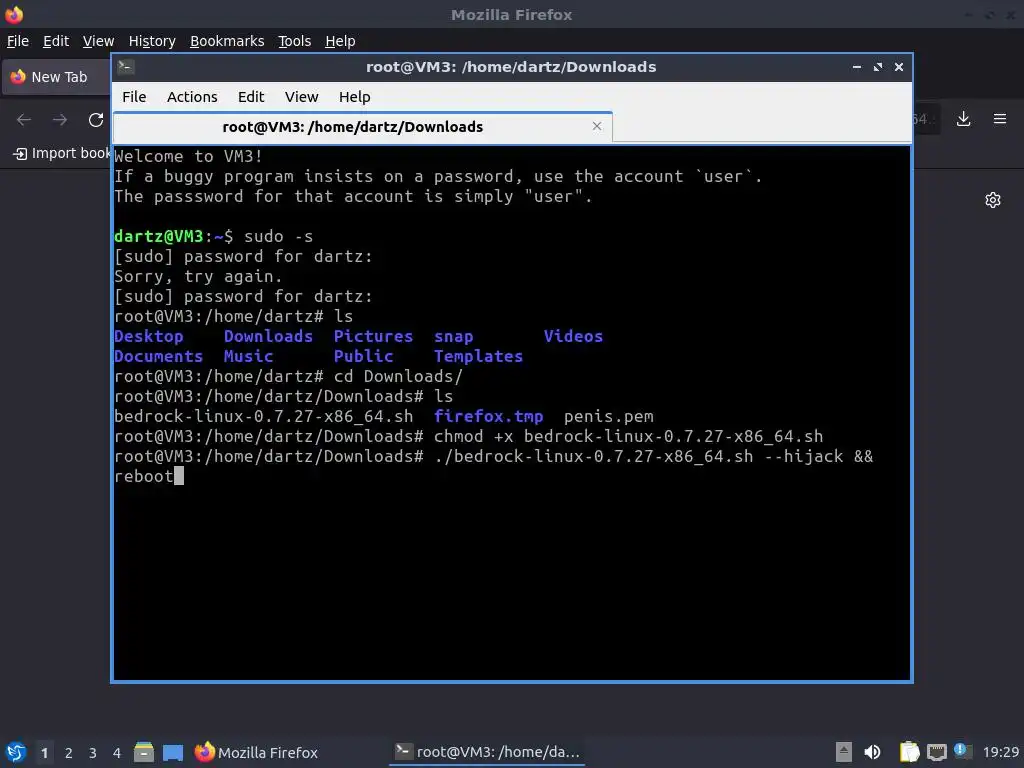Click update notifier tray icon
The height and width of the screenshot is (768, 1024).
point(963,751)
